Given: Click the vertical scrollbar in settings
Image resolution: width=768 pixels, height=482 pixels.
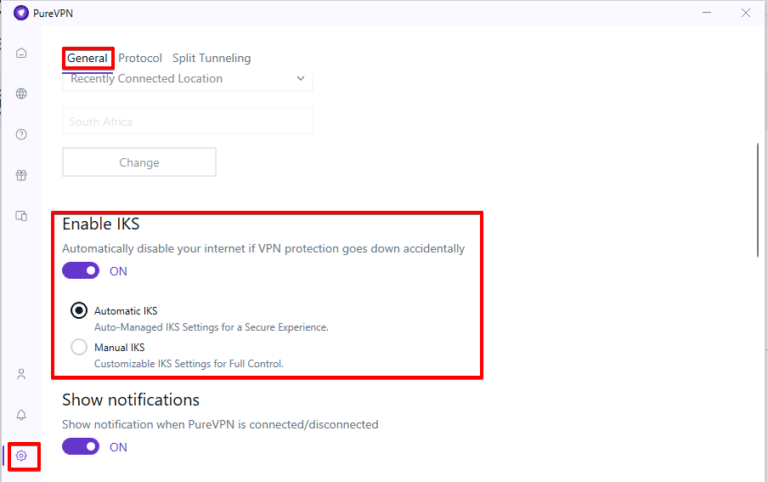Looking at the screenshot, I should point(757,200).
